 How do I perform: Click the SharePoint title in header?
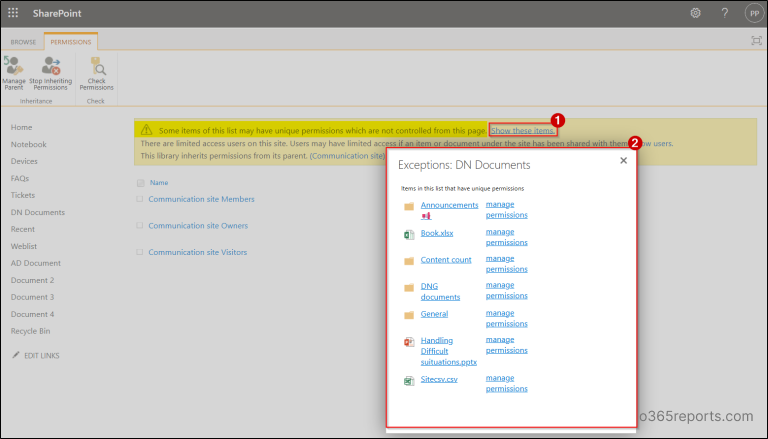coord(57,13)
